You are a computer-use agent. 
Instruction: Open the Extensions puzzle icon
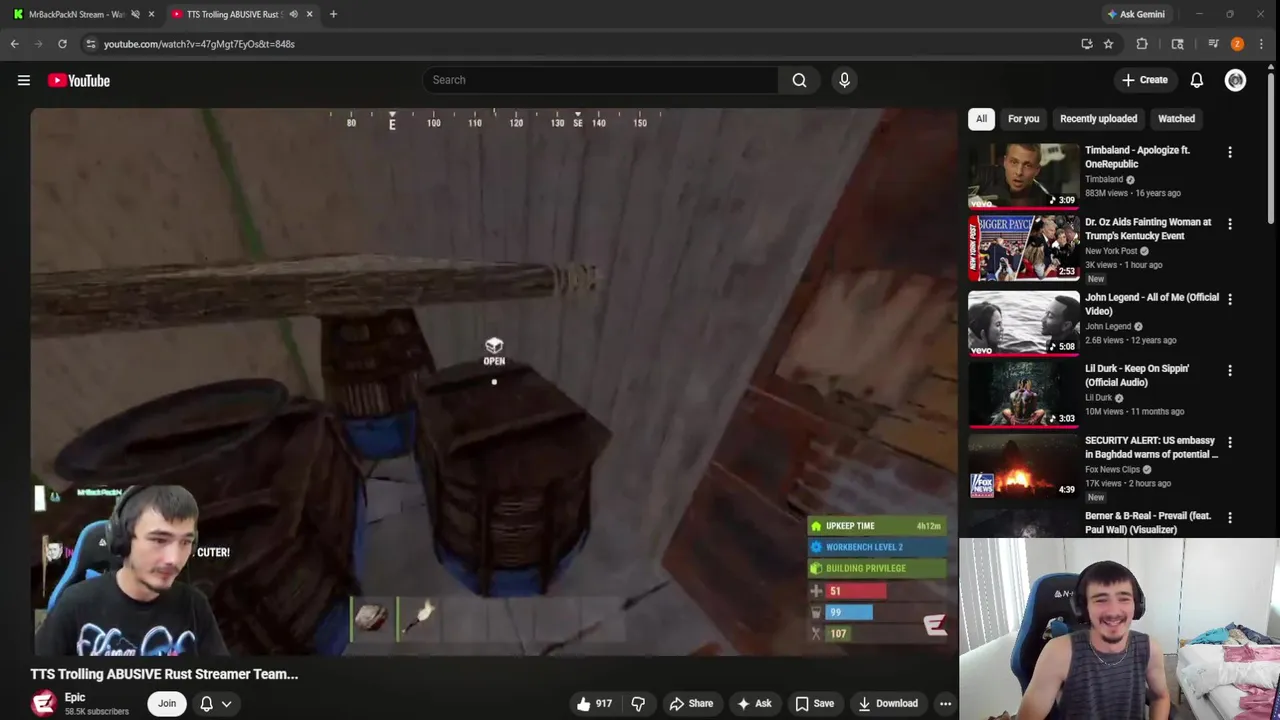pos(1142,44)
